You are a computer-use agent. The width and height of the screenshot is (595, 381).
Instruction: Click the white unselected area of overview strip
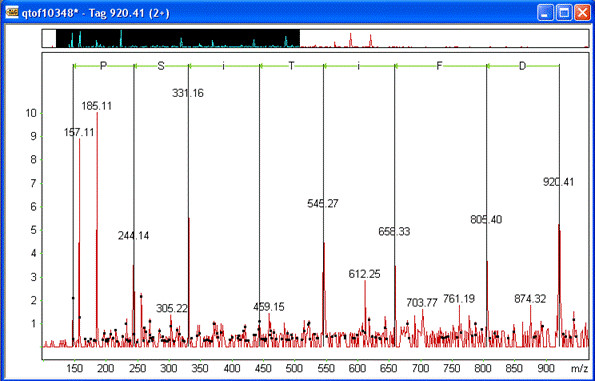pyautogui.click(x=444, y=38)
